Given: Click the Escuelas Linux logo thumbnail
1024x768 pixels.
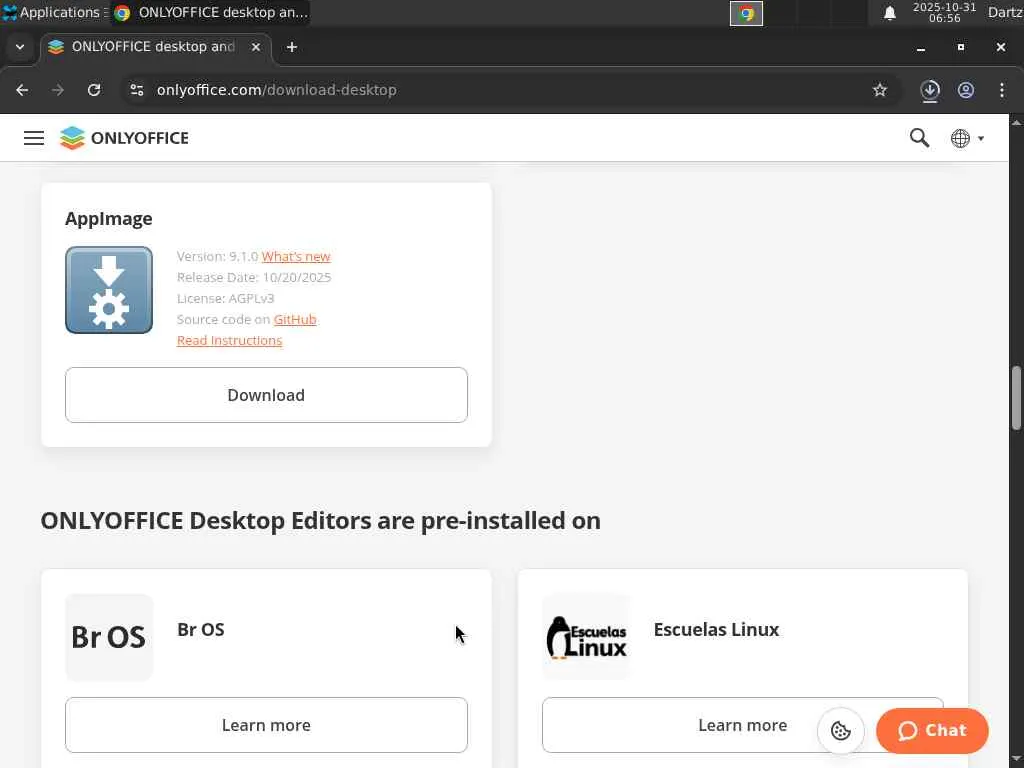Looking at the screenshot, I should tap(586, 637).
